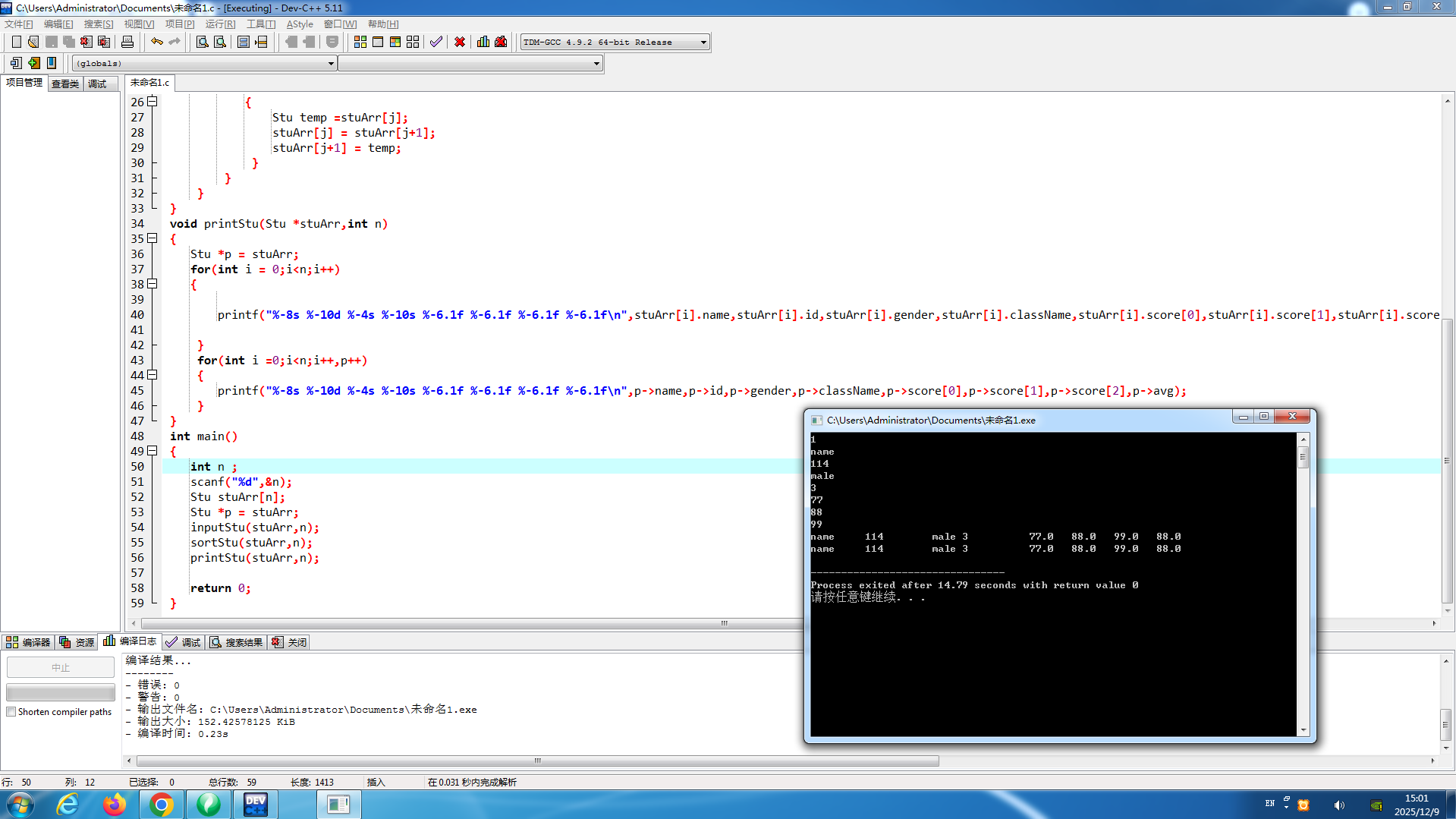Screen dimensions: 1456x819
Task: Click the Syntax Check checkmark icon
Action: coord(436,42)
